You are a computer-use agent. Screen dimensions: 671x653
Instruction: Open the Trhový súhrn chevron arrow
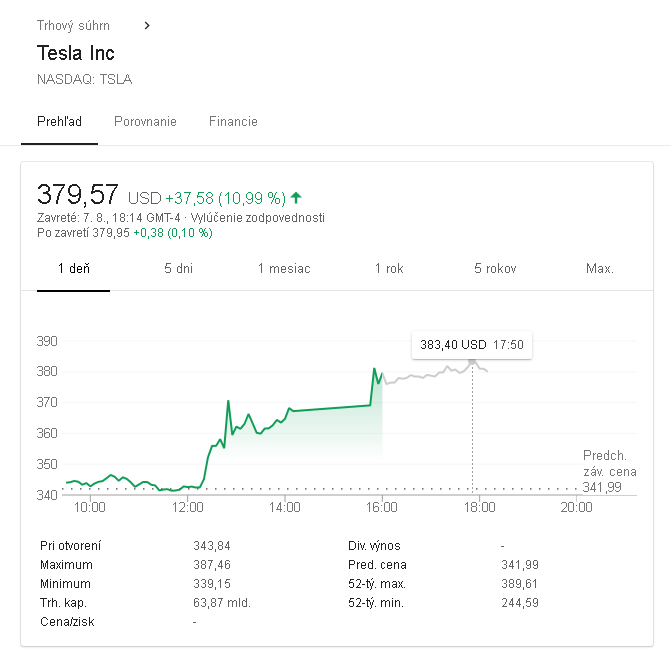[x=147, y=26]
